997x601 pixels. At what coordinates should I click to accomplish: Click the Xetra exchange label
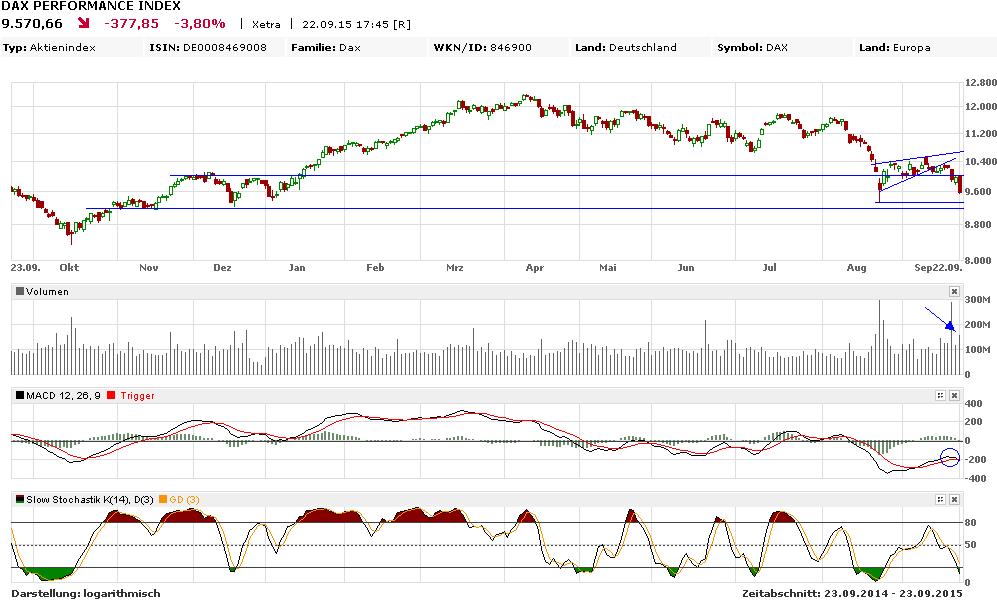[x=266, y=24]
